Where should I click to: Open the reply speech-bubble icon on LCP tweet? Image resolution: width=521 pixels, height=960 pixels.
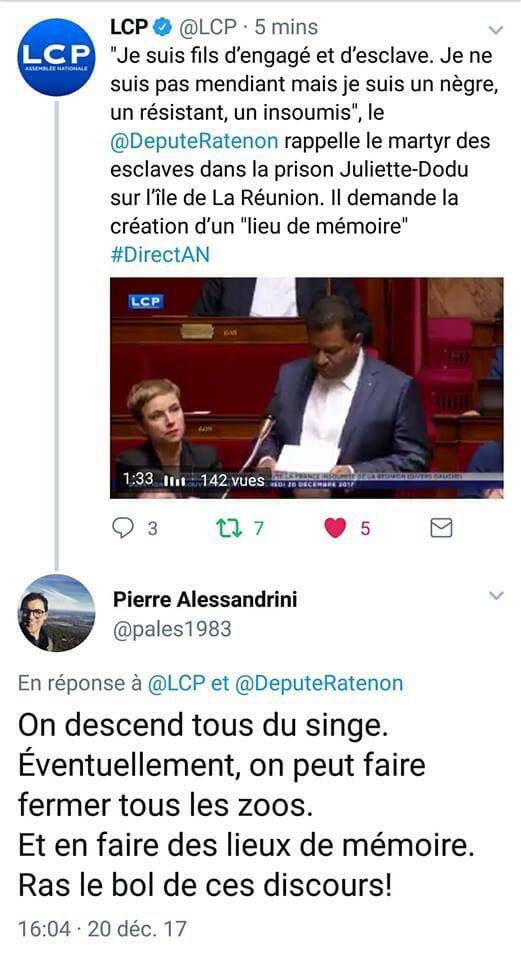coord(123,527)
